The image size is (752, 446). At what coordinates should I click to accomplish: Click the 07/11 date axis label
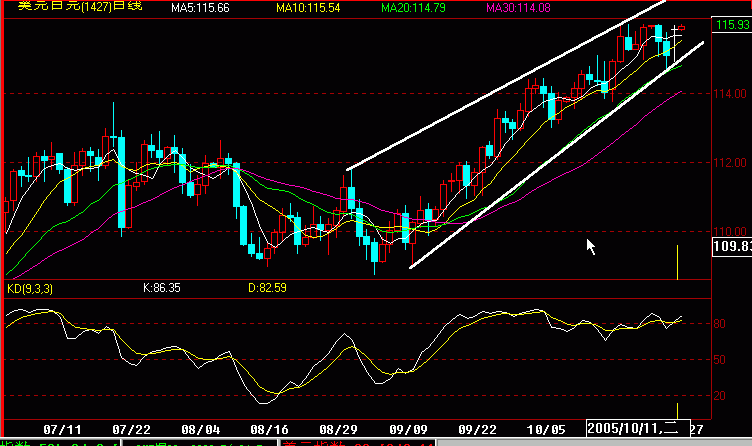pos(62,429)
